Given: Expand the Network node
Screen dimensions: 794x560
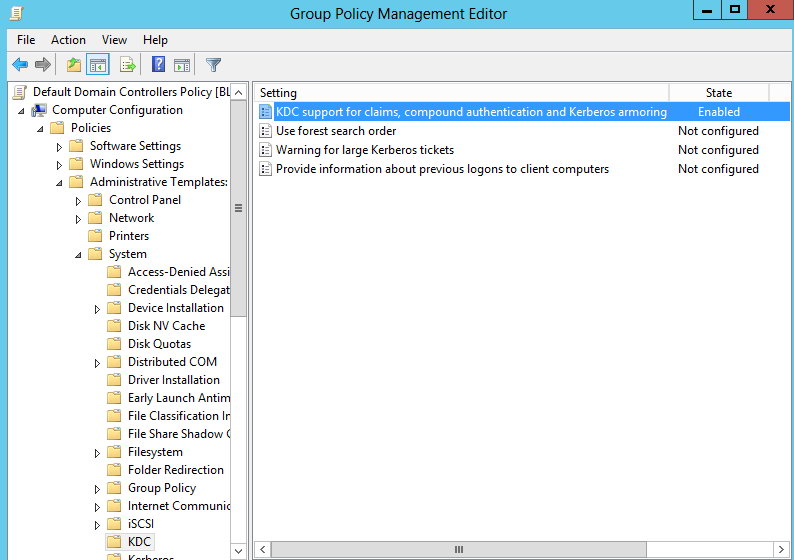Looking at the screenshot, I should pyautogui.click(x=78, y=219).
